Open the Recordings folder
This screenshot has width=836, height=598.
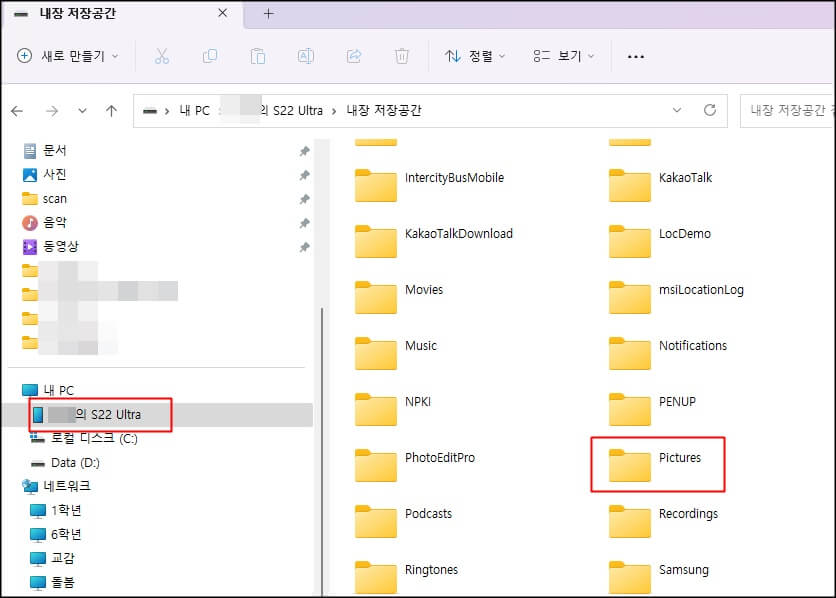pos(664,520)
